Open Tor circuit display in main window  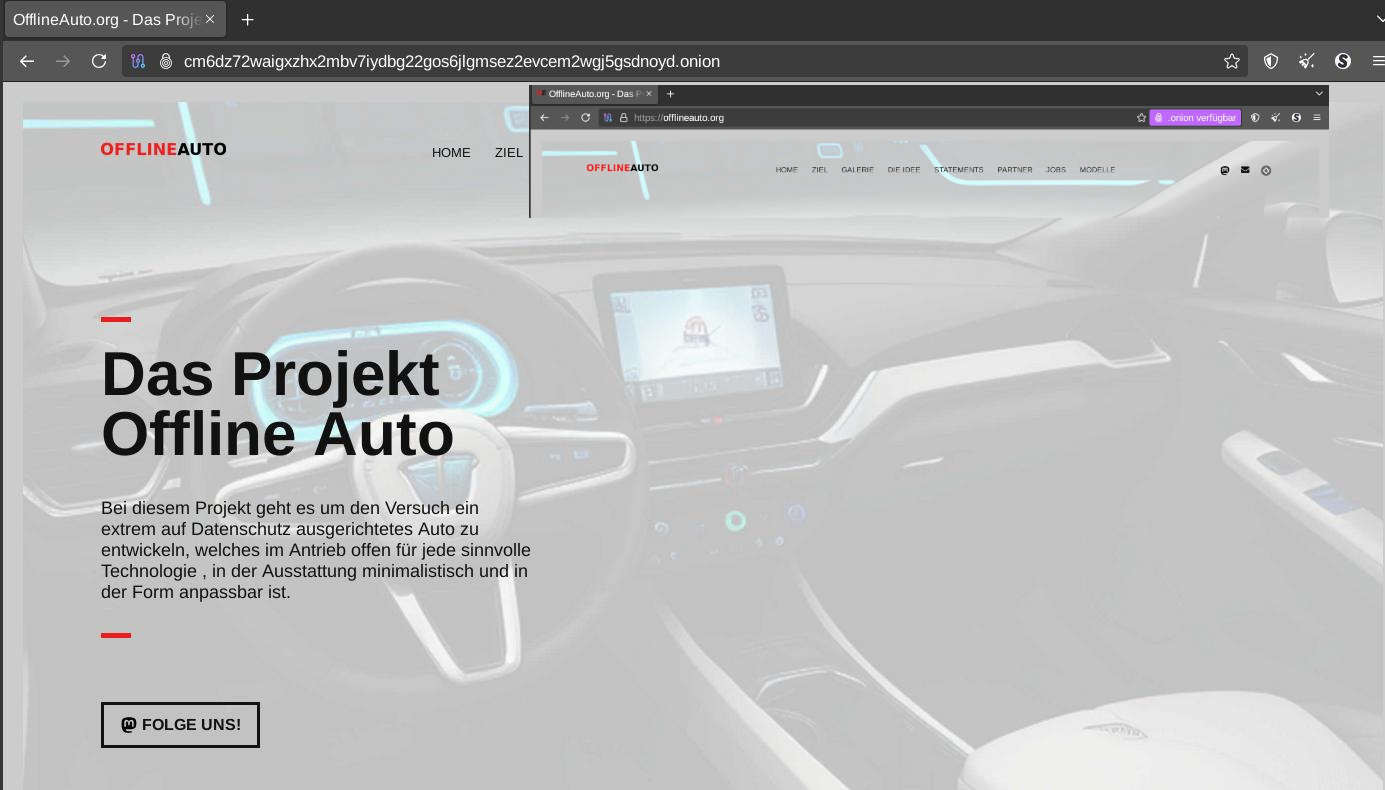point(138,61)
